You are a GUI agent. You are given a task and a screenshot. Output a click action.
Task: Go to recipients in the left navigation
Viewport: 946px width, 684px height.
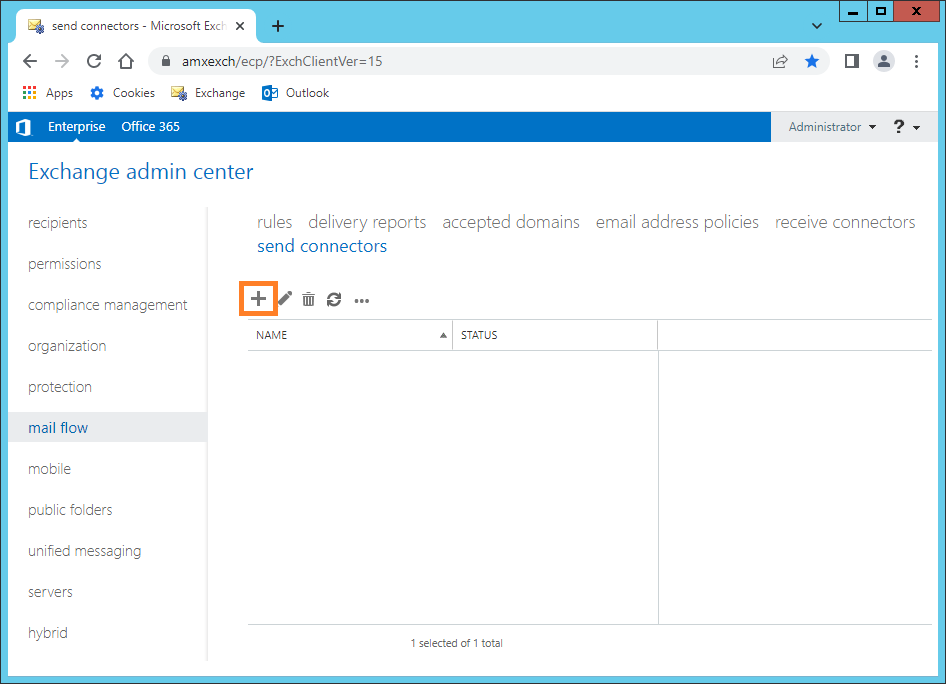tap(57, 223)
